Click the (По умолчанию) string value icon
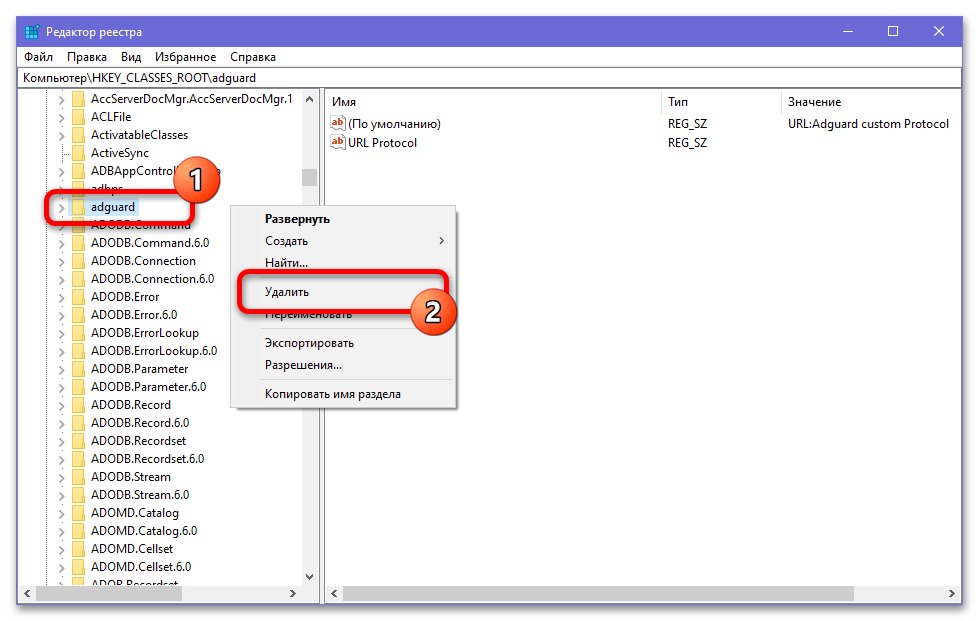979x621 pixels. tap(338, 123)
